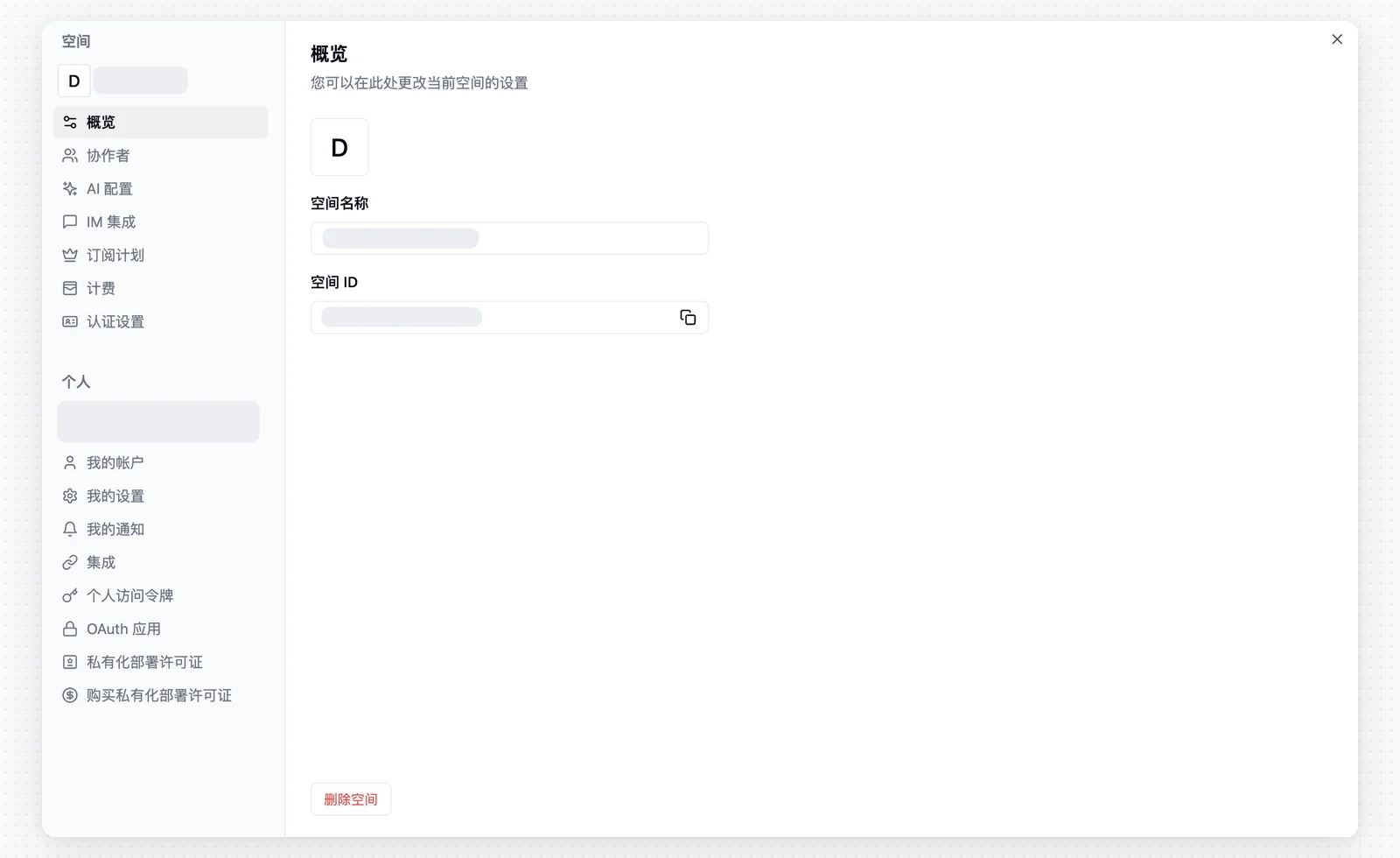Open IM 集成 settings
This screenshot has width=1400, height=858.
click(x=161, y=222)
